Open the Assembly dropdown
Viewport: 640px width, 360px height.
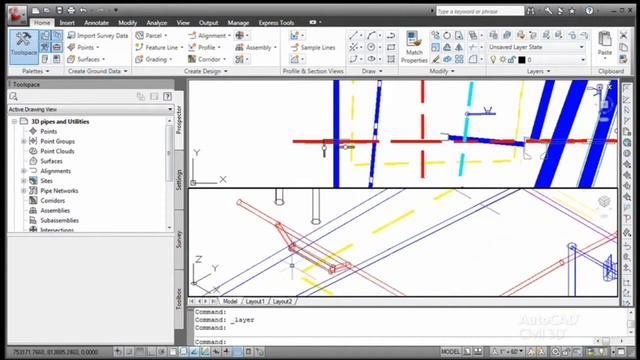coord(256,47)
